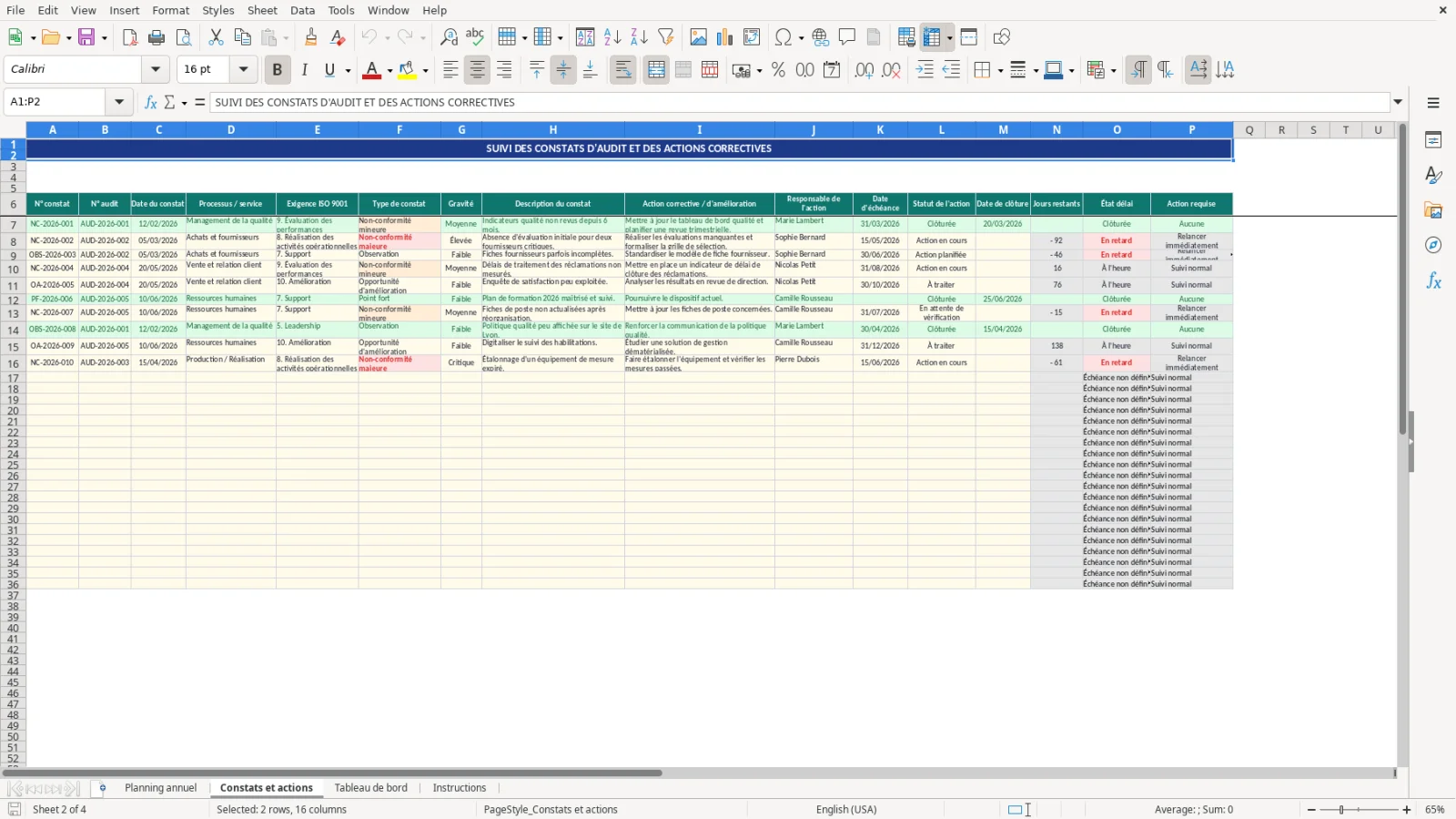Click the zoom slider handle
This screenshot has width=1456, height=819.
coord(1341,810)
